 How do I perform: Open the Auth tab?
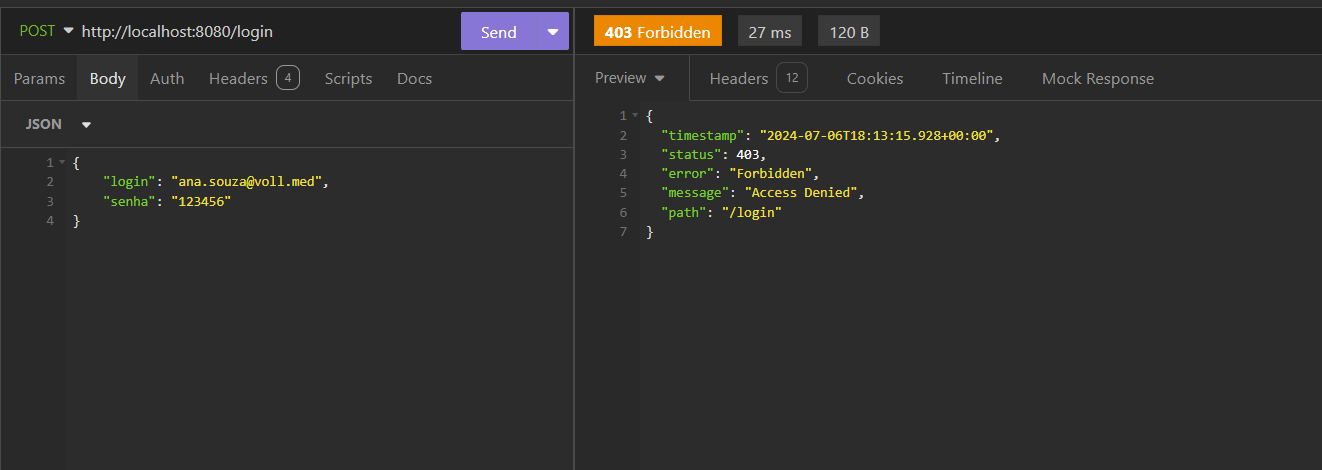coord(167,78)
